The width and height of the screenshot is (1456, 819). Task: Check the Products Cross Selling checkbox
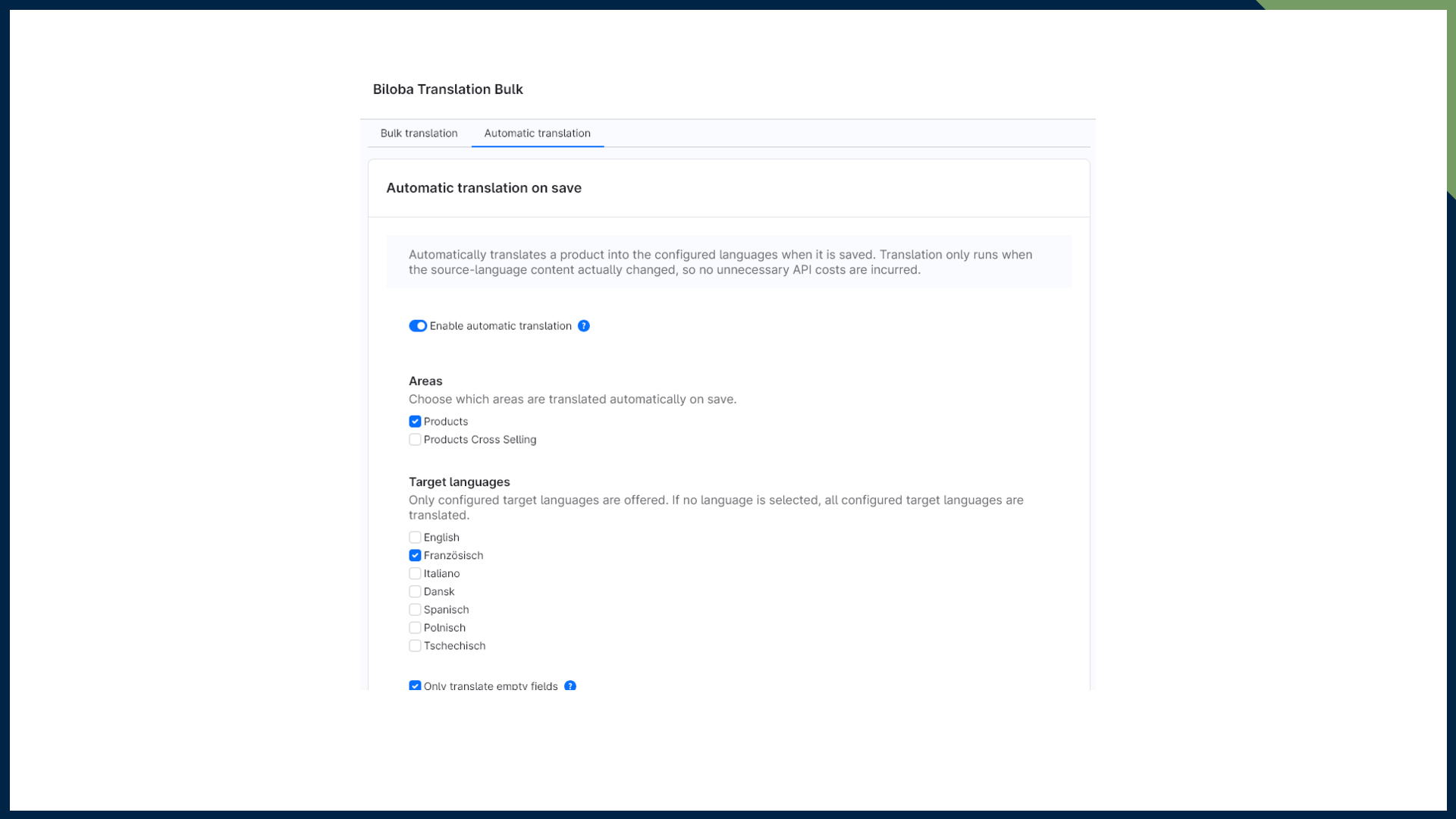(415, 440)
